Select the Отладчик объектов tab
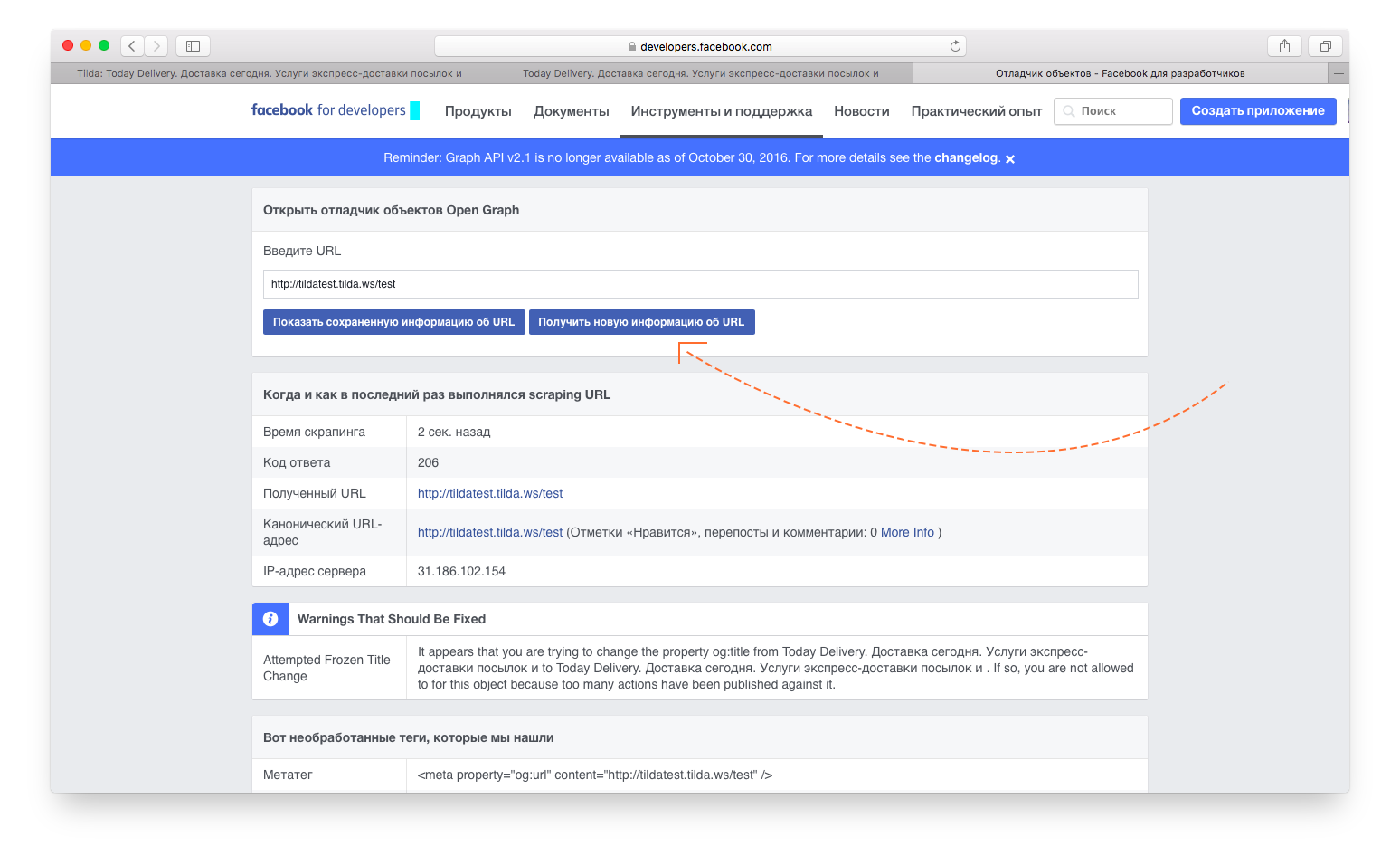 (x=1121, y=73)
